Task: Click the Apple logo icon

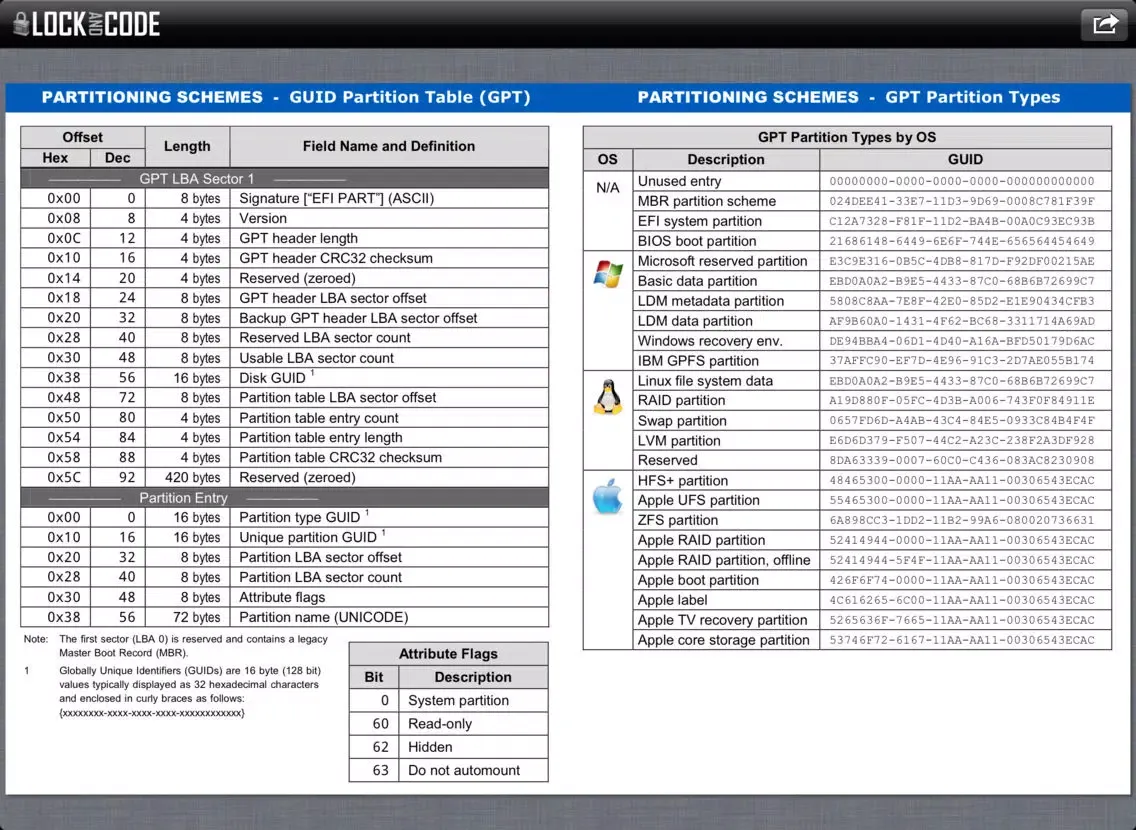Action: tap(607, 494)
